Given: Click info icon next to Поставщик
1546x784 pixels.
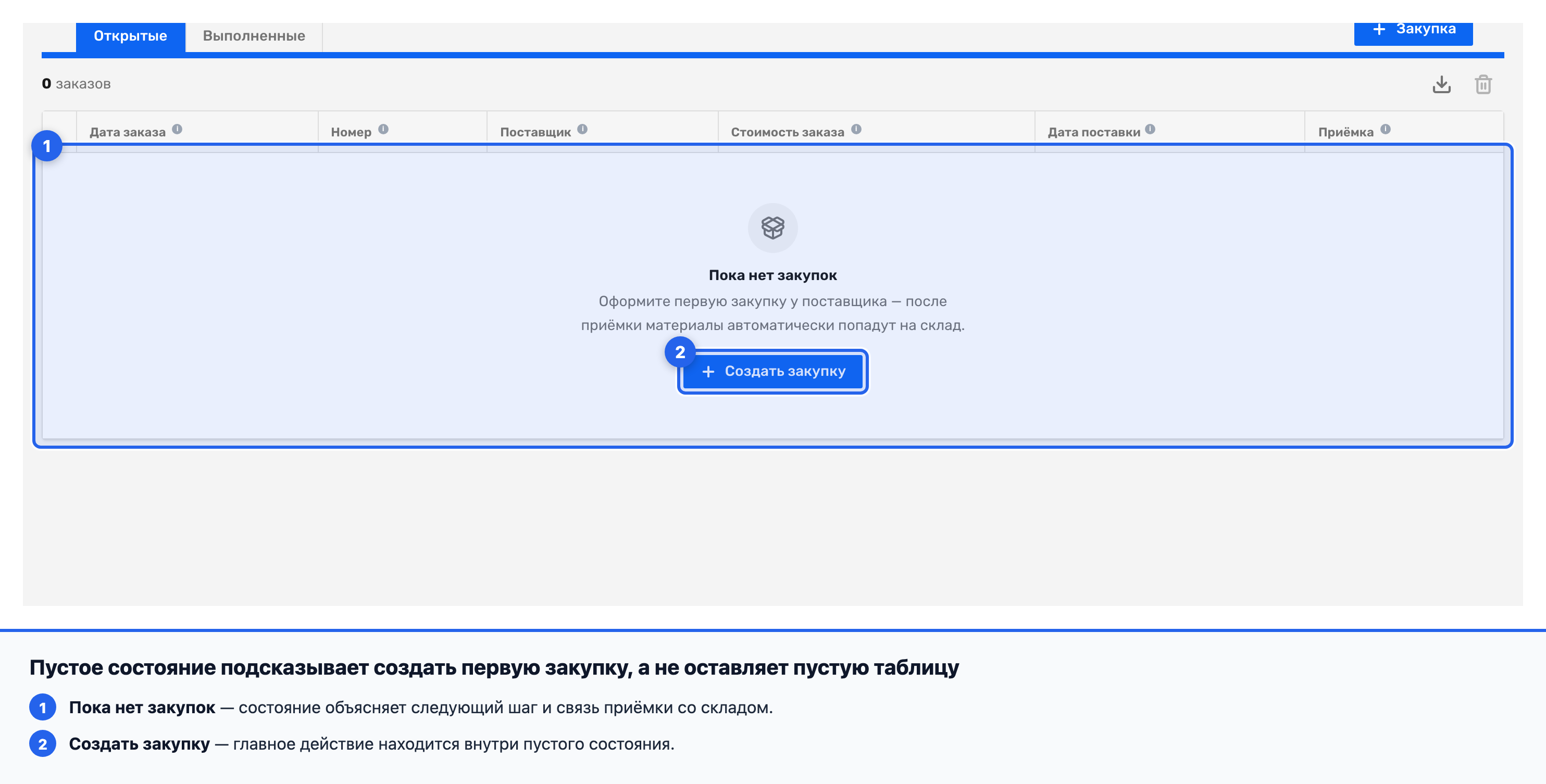Looking at the screenshot, I should 582,129.
